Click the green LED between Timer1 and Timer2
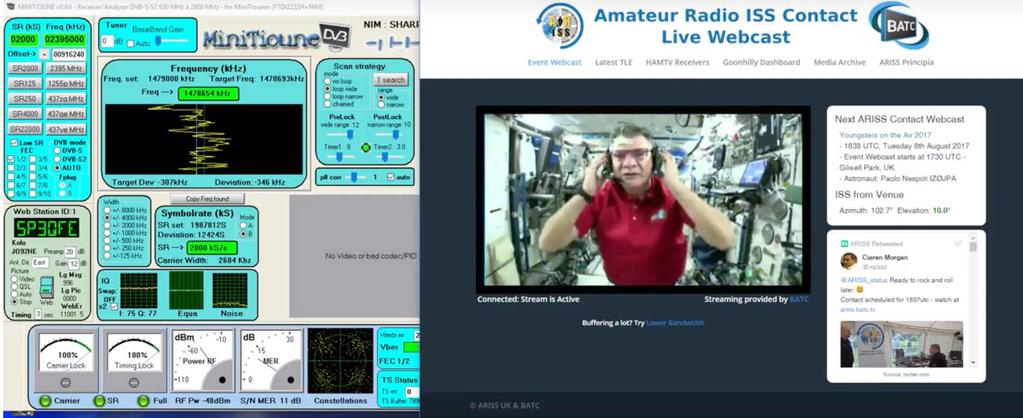This screenshot has width=1023, height=418. click(x=365, y=147)
